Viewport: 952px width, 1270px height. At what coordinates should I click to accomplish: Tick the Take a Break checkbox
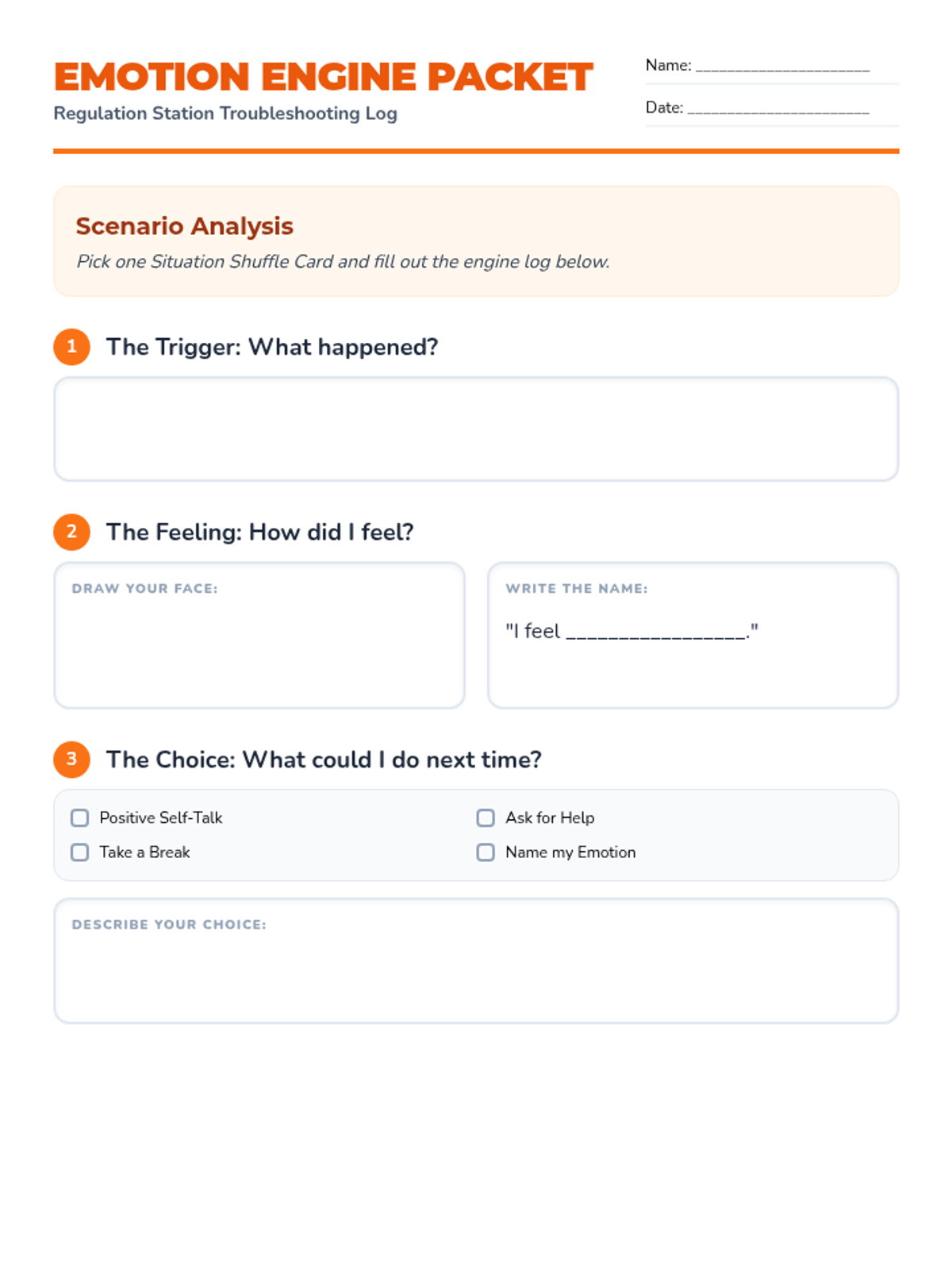80,852
